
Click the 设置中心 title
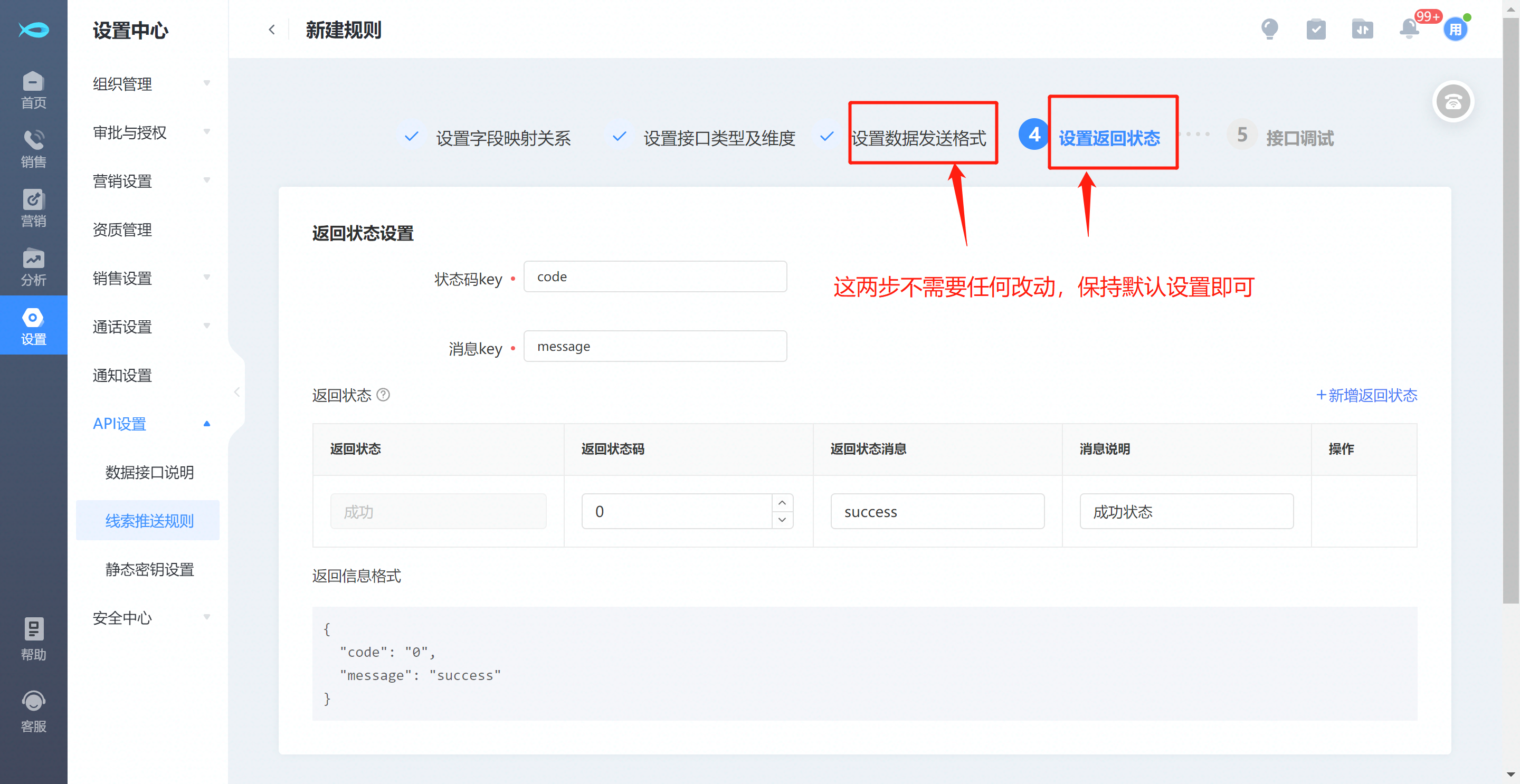coord(130,31)
